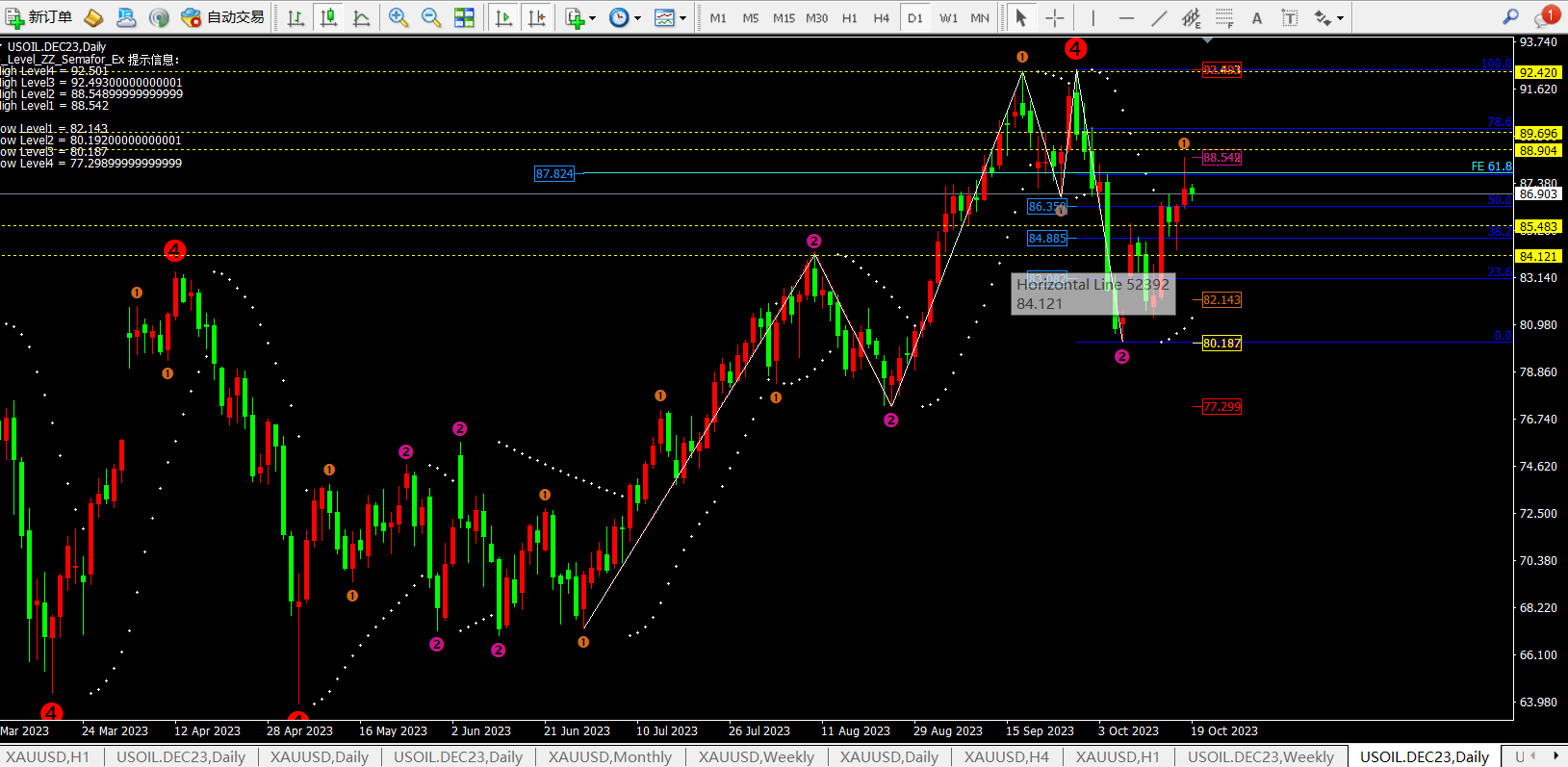This screenshot has width=1568, height=767.
Task: Select the H4 timeframe button
Action: tap(882, 17)
